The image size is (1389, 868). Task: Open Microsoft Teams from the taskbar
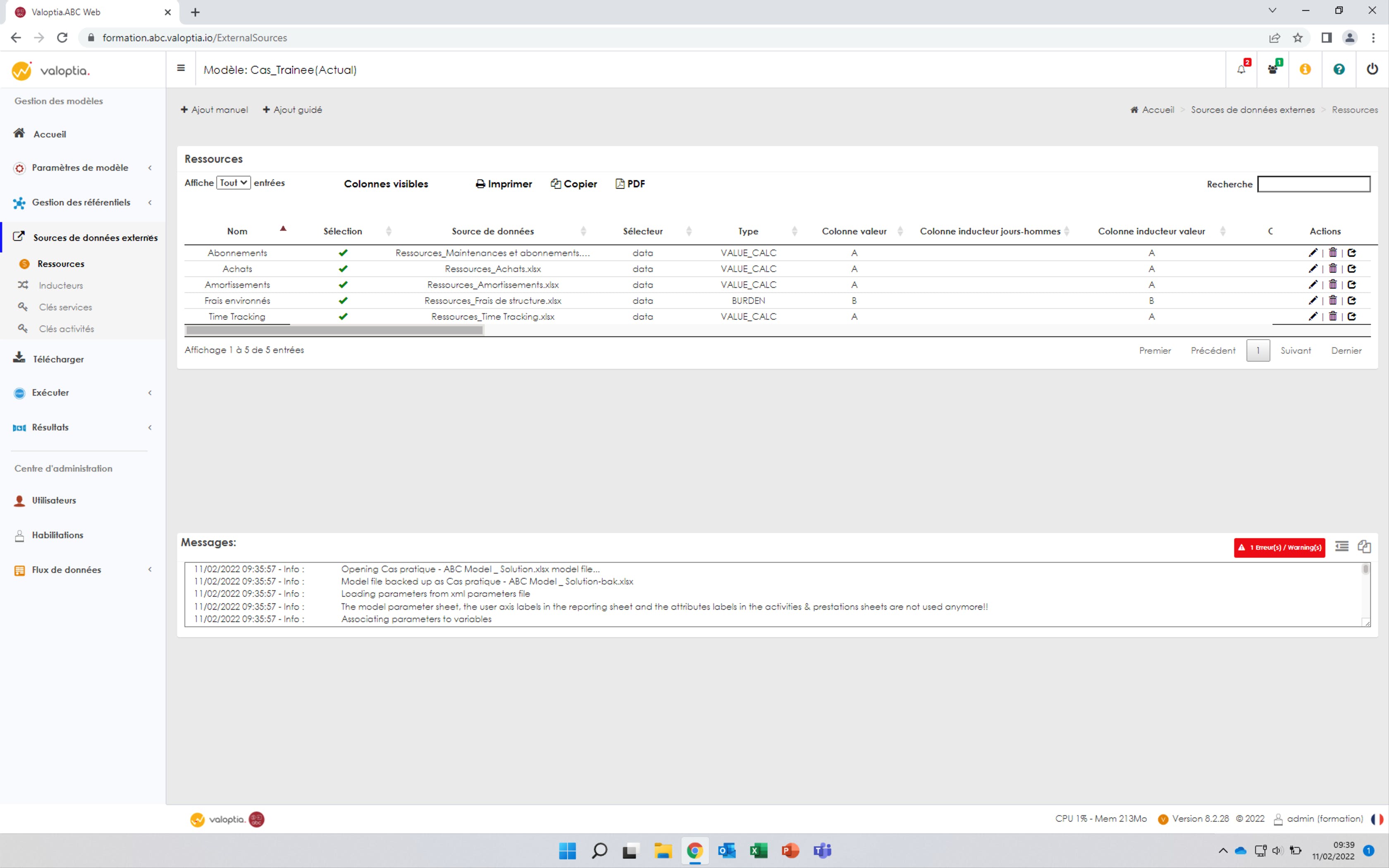(x=823, y=851)
